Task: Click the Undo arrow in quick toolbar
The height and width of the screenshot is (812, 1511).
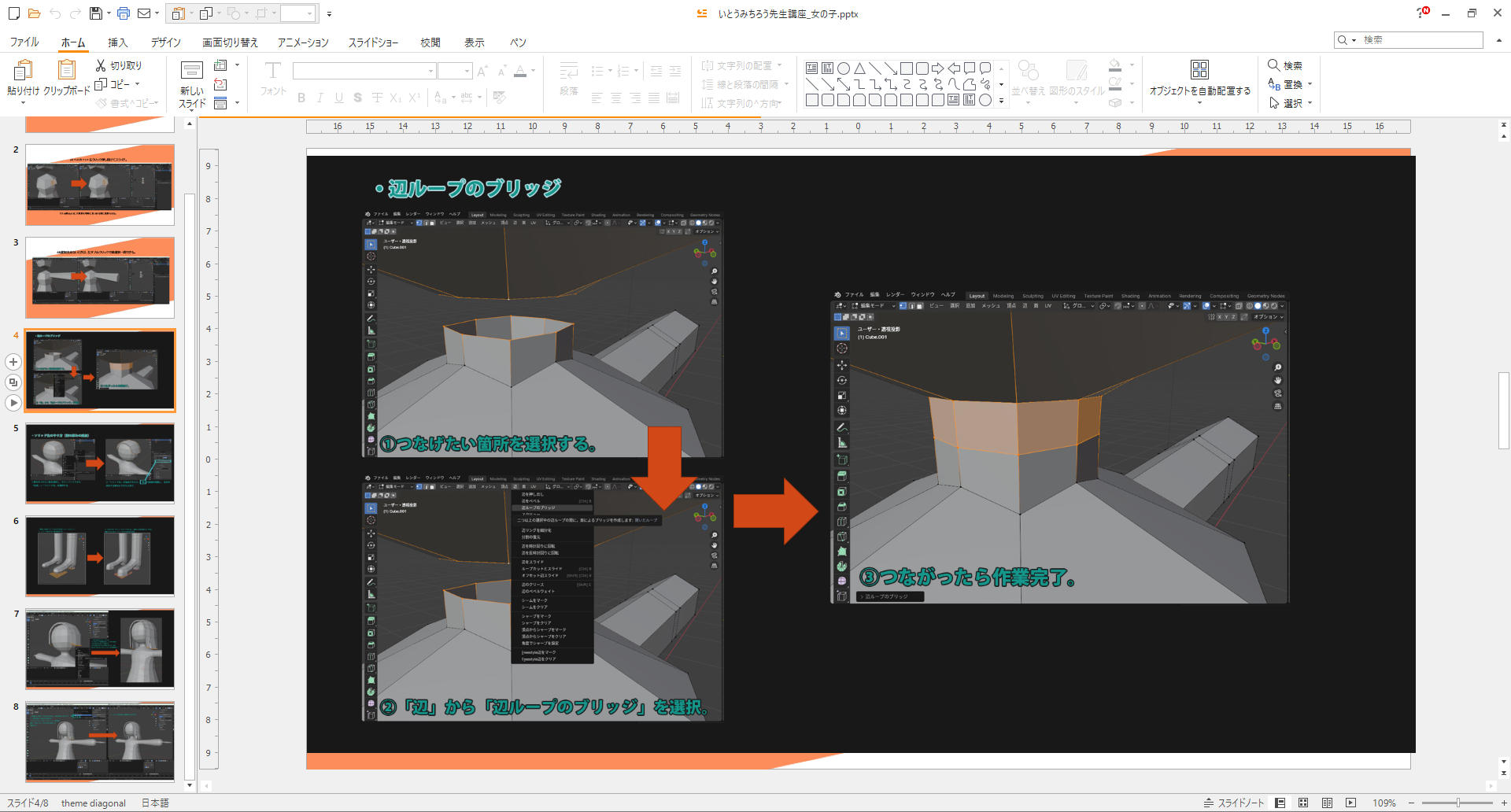Action: point(55,13)
